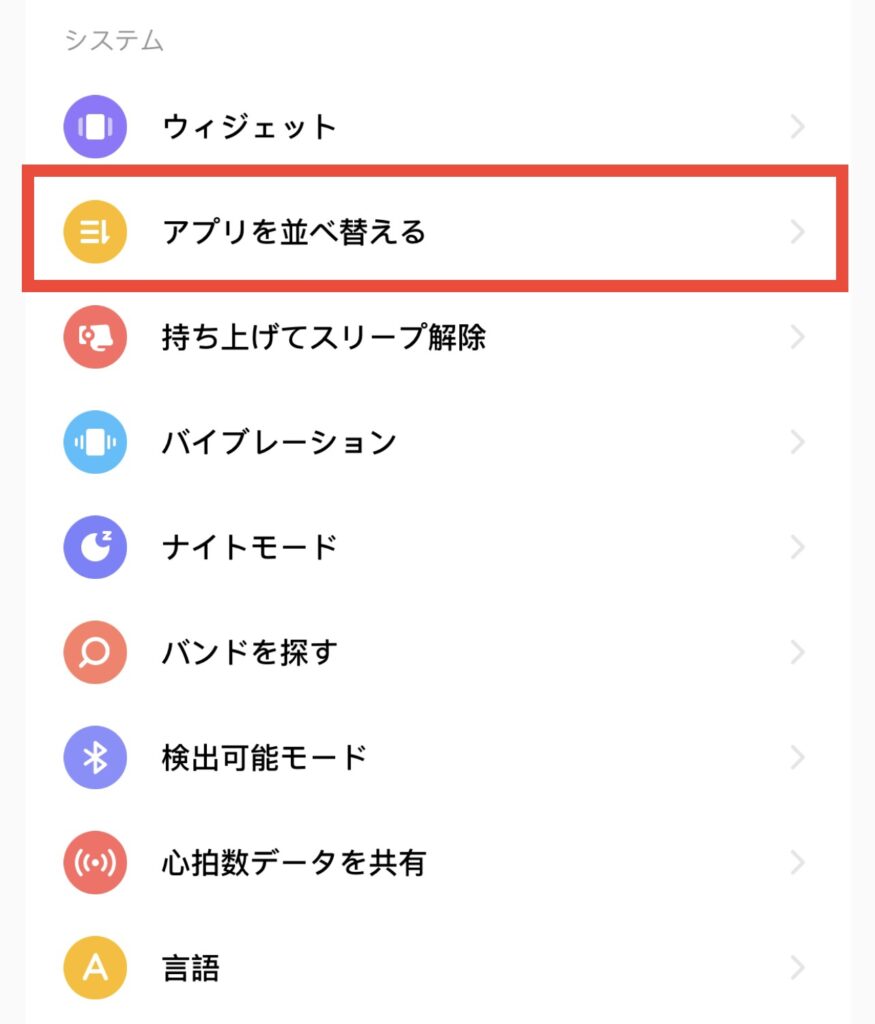Open 心拍数データを共有 option
875x1024 pixels.
438,863
